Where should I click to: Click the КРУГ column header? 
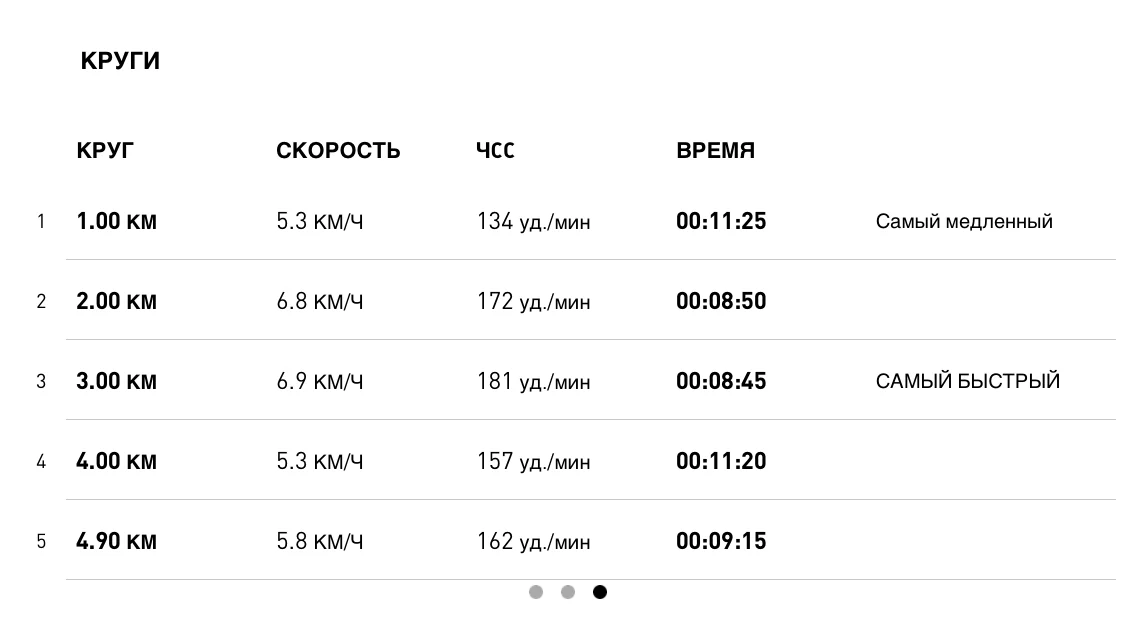pyautogui.click(x=105, y=151)
